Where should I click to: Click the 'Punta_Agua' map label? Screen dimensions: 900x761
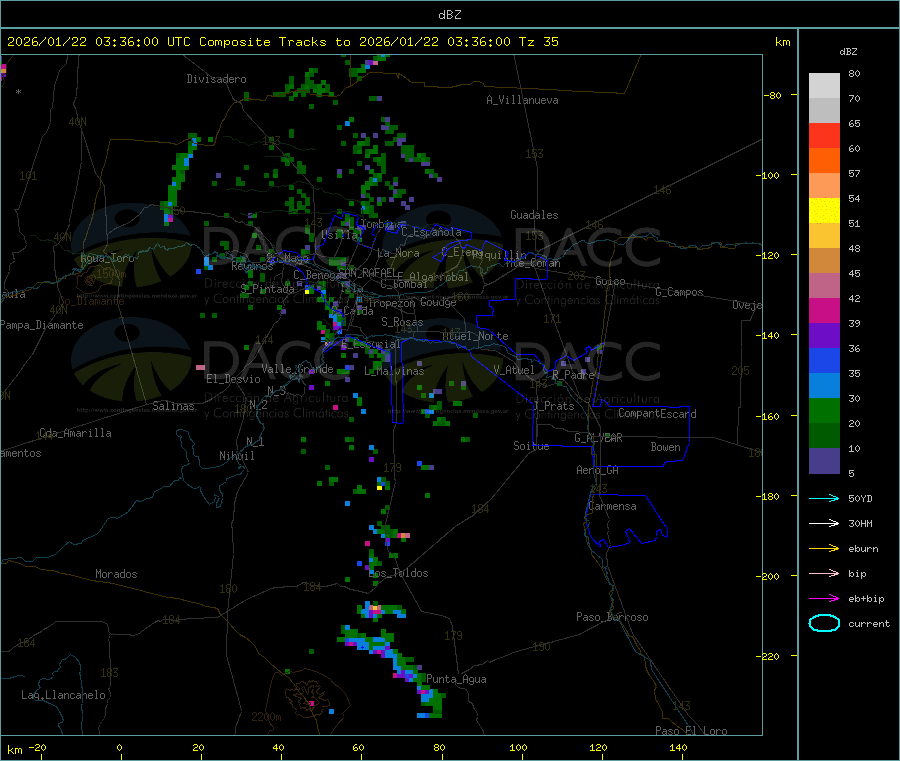(456, 680)
